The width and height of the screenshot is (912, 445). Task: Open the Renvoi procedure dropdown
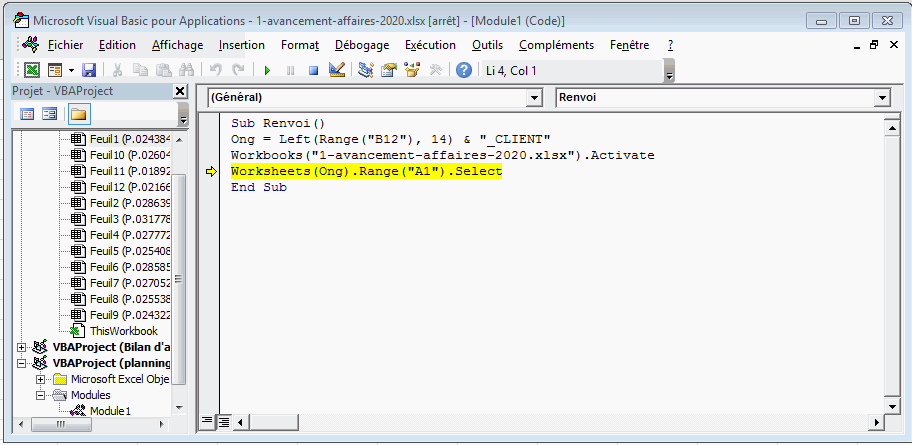click(881, 98)
